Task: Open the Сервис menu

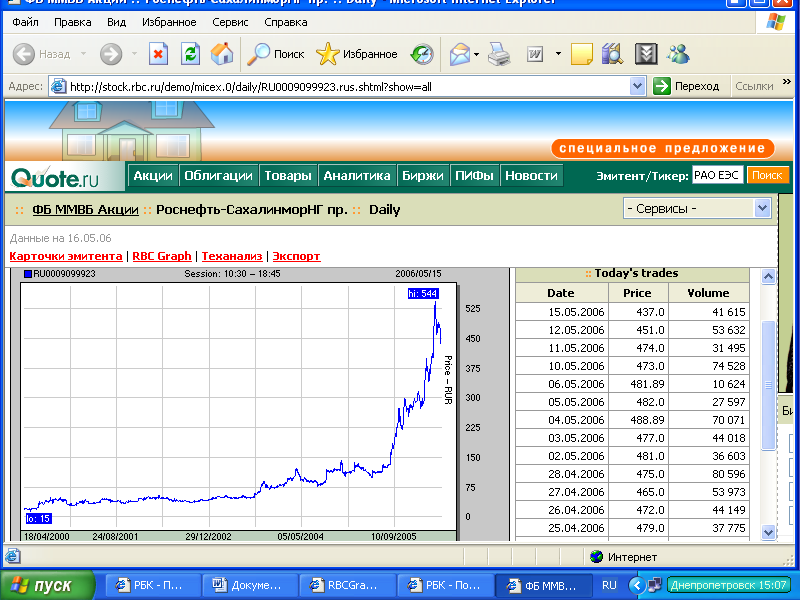Action: pyautogui.click(x=230, y=22)
